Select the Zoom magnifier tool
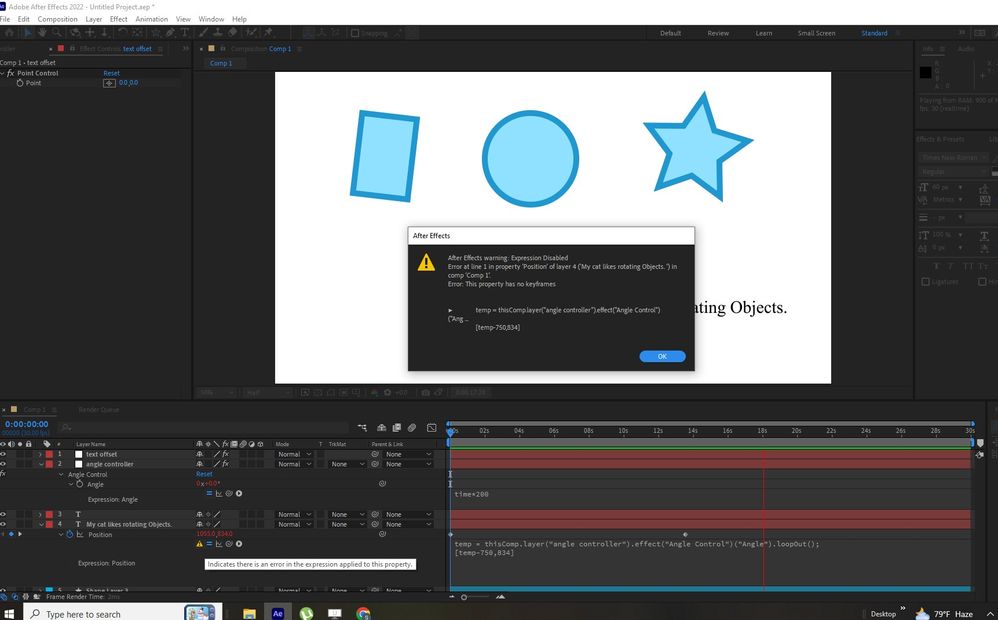 pos(57,32)
